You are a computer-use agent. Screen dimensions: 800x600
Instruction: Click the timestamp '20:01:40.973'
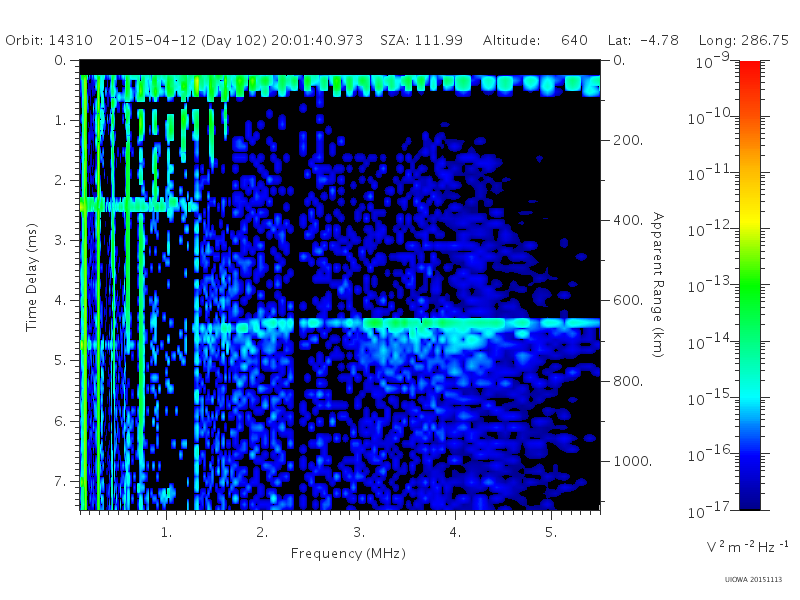[316, 40]
